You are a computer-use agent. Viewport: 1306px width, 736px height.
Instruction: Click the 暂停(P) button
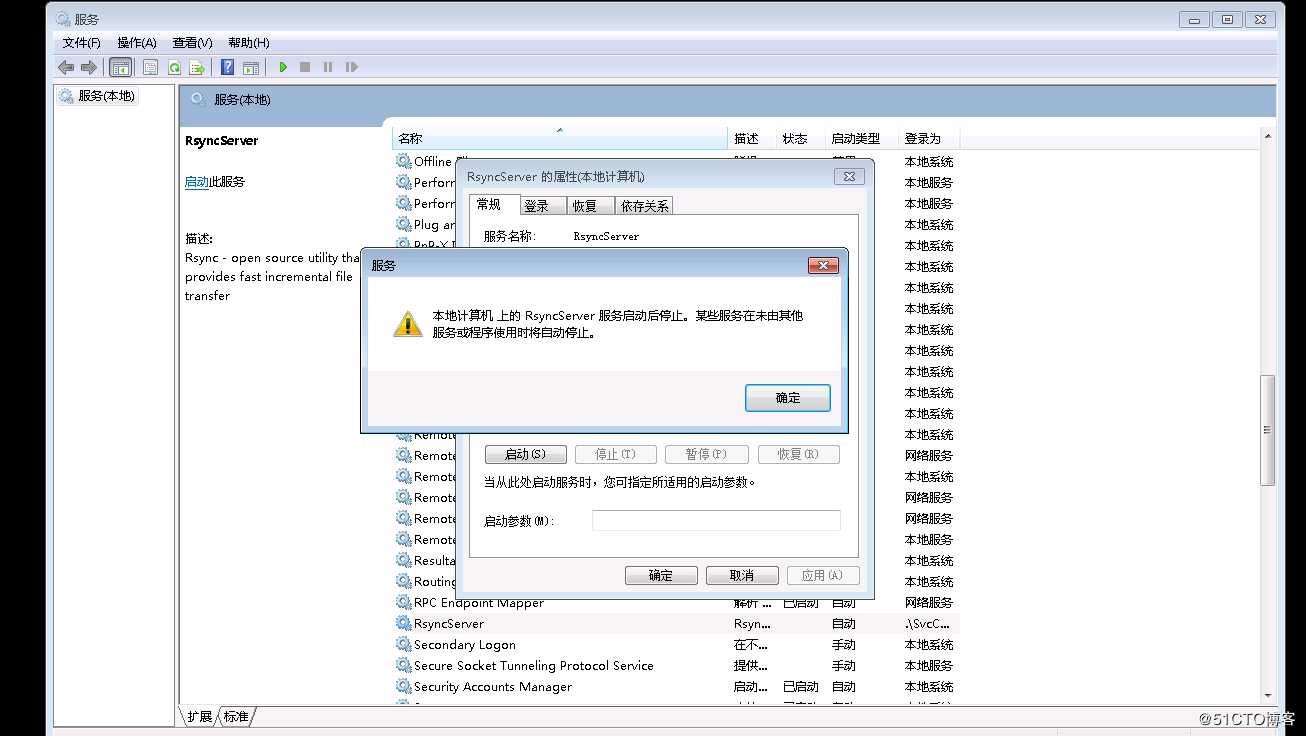(x=706, y=454)
